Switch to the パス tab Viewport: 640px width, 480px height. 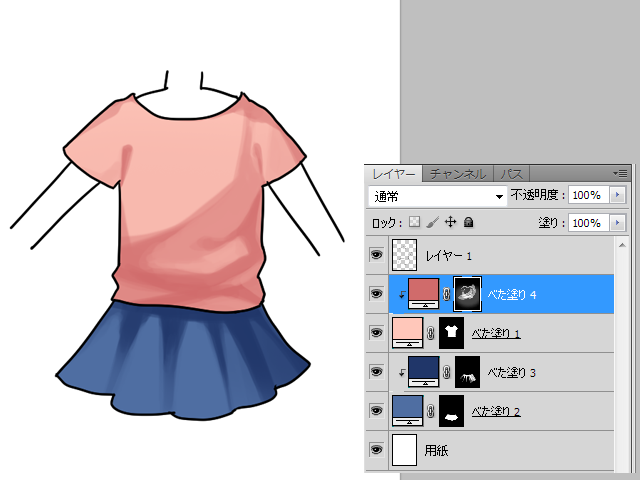[511, 173]
